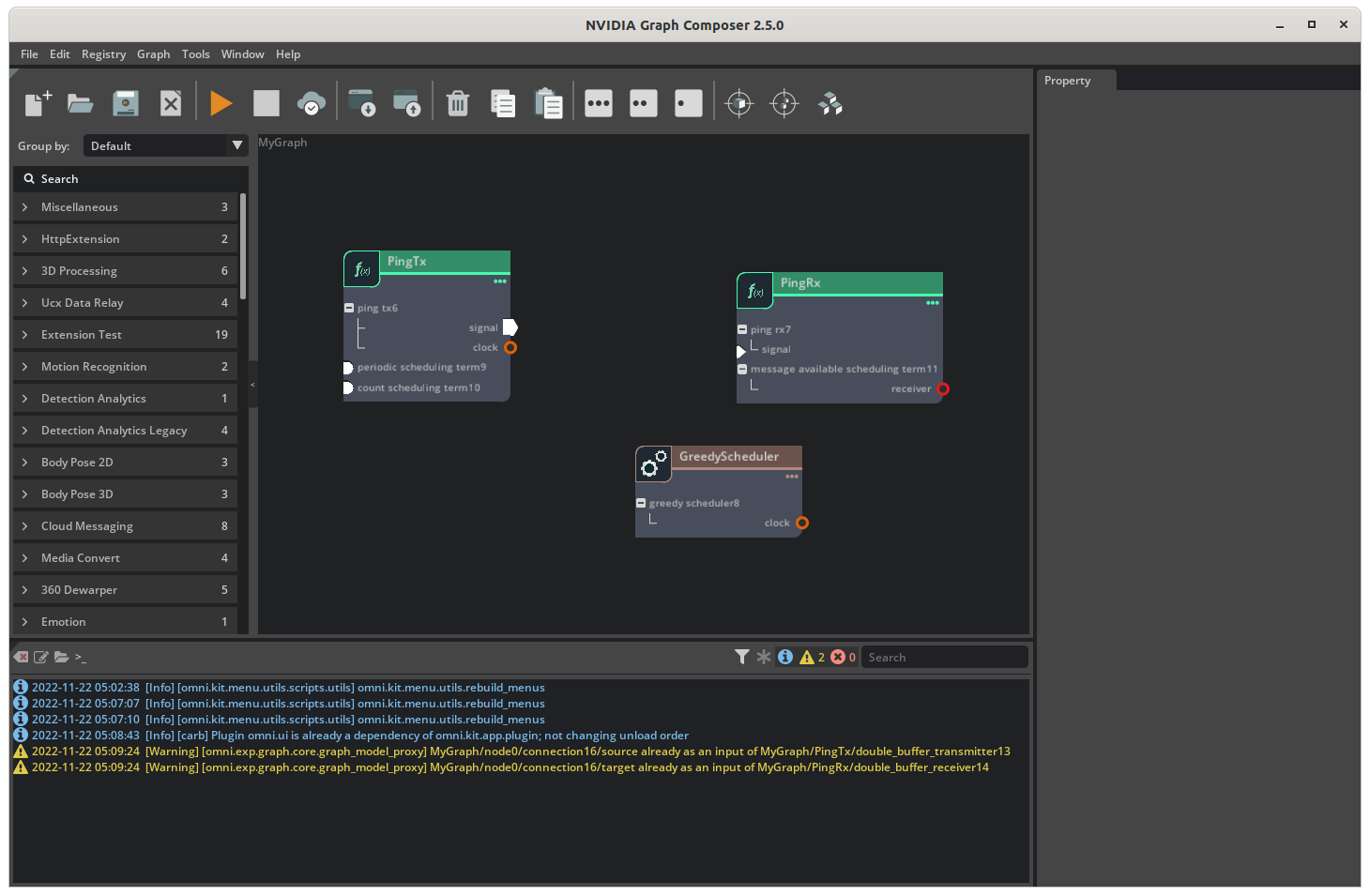The width and height of the screenshot is (1370, 896).
Task: Run the graph with the orange play button
Action: [x=221, y=103]
